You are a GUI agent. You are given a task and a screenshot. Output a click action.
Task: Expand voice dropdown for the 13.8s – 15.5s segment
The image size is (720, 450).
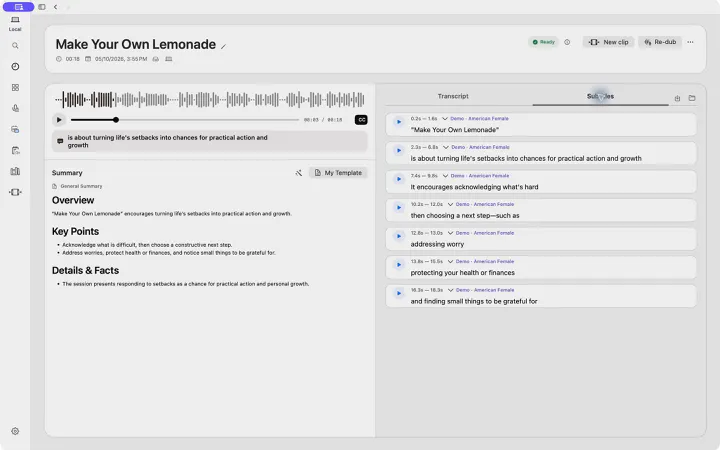[450, 261]
